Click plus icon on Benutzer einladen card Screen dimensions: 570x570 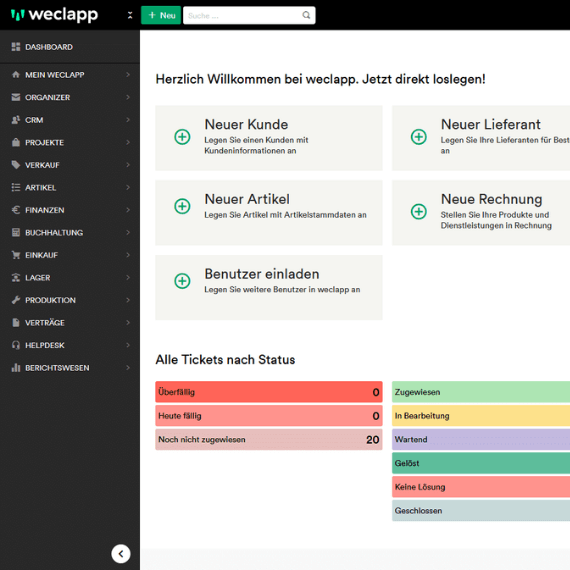(182, 281)
